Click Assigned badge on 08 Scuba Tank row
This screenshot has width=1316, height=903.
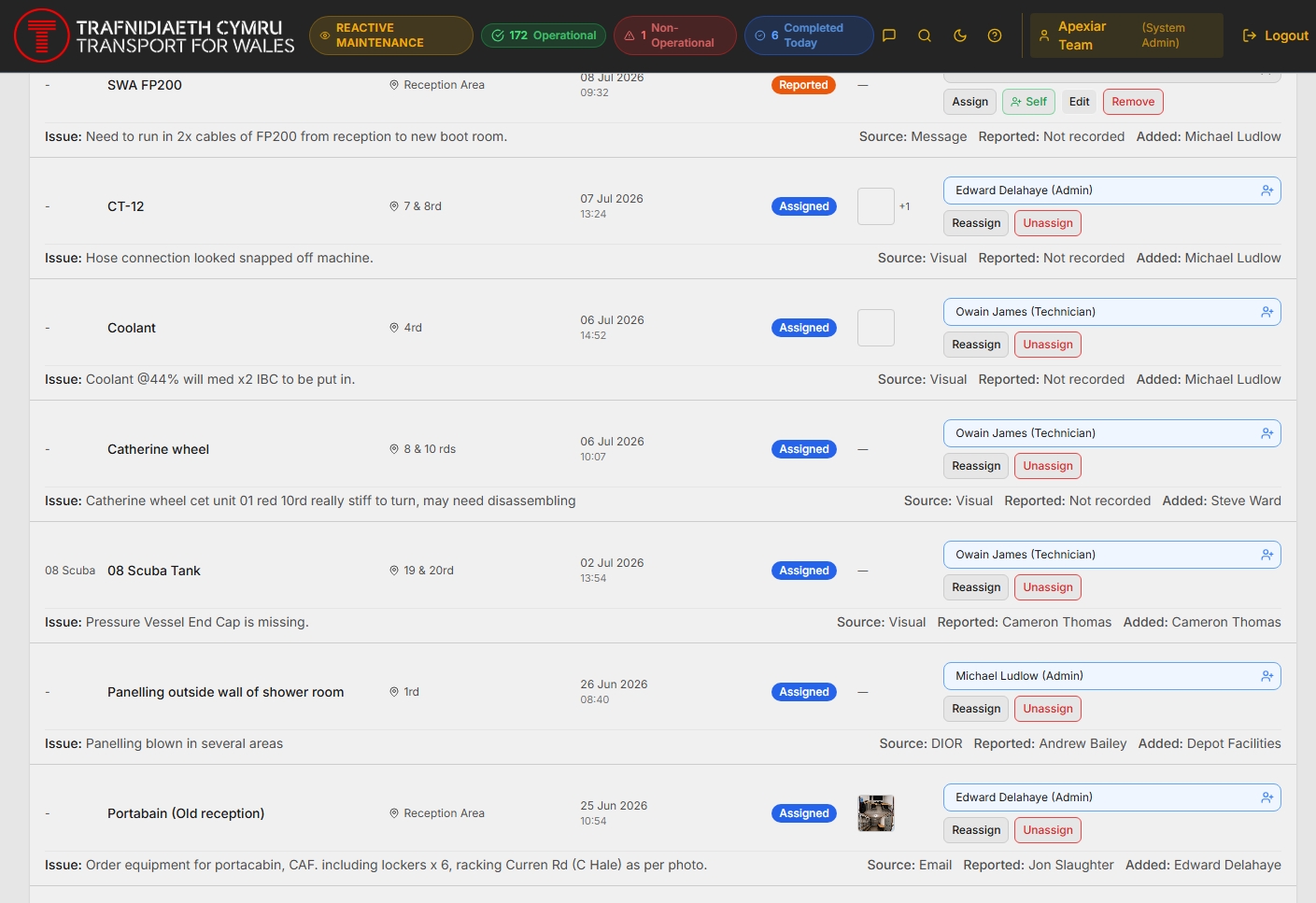[804, 571]
